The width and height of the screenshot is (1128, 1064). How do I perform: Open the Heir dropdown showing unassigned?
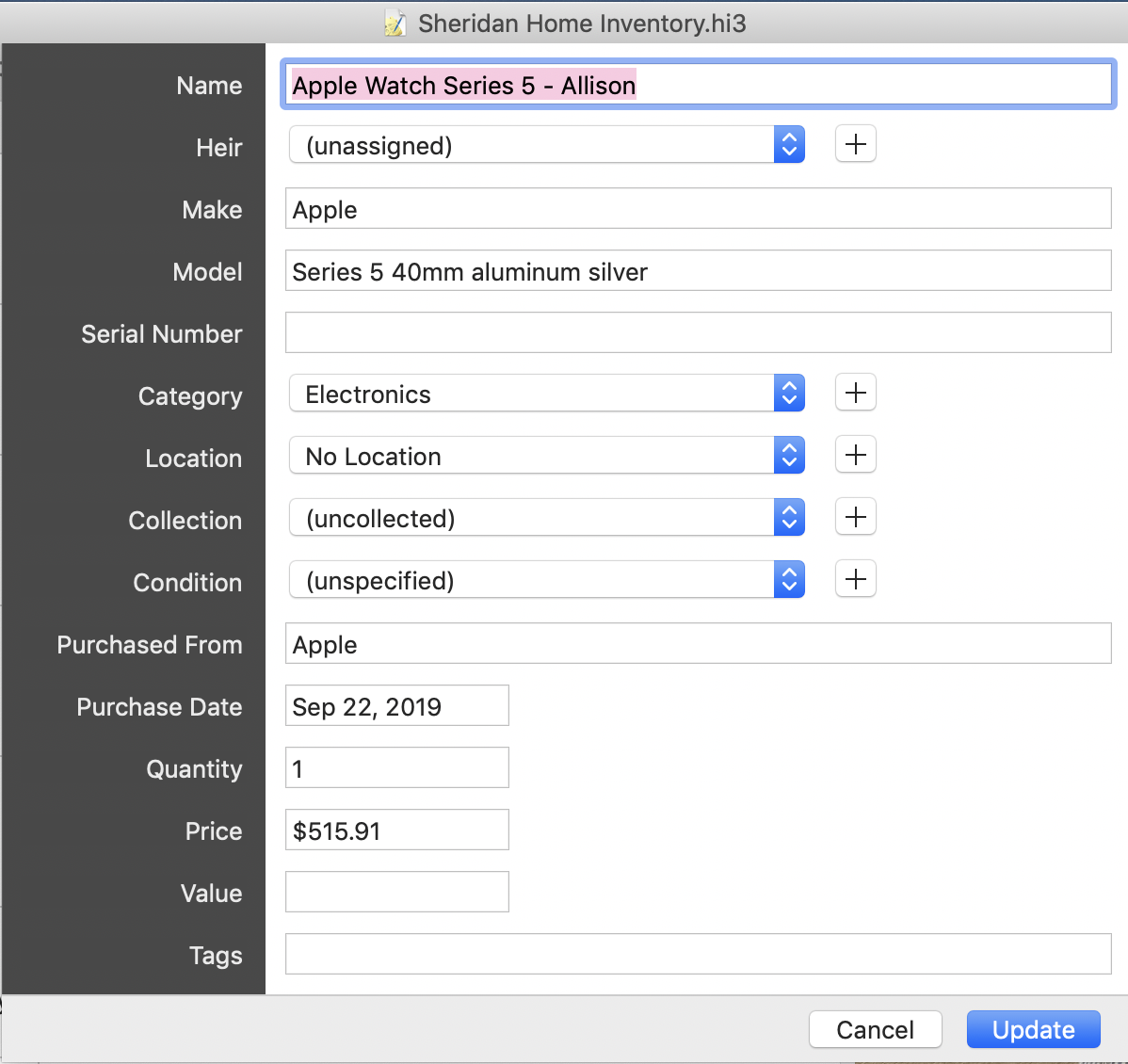(546, 145)
